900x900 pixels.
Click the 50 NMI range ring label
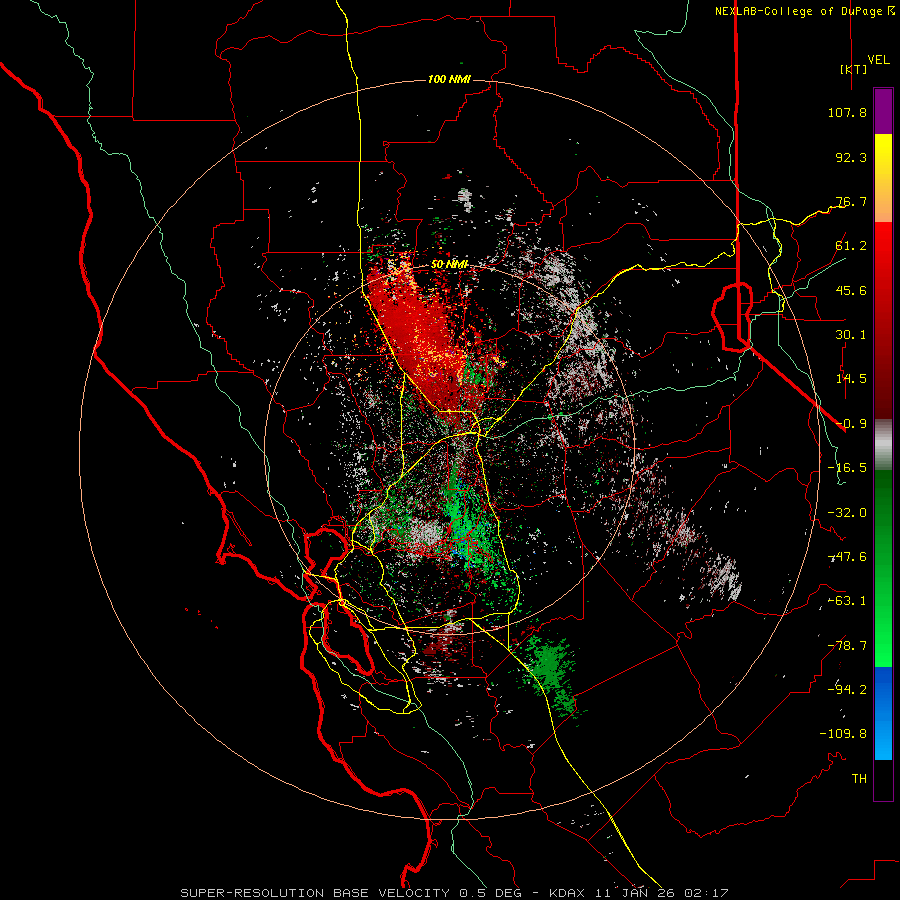point(449,265)
